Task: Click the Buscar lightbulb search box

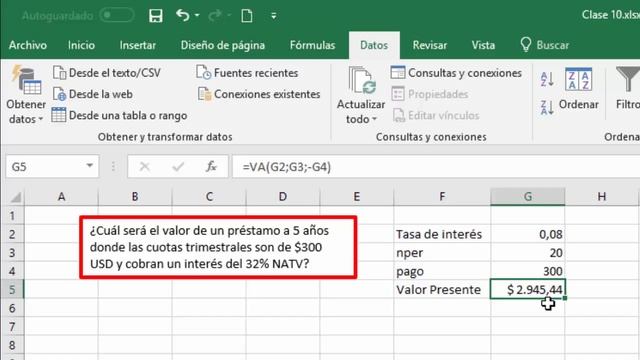Action: pyautogui.click(x=544, y=45)
